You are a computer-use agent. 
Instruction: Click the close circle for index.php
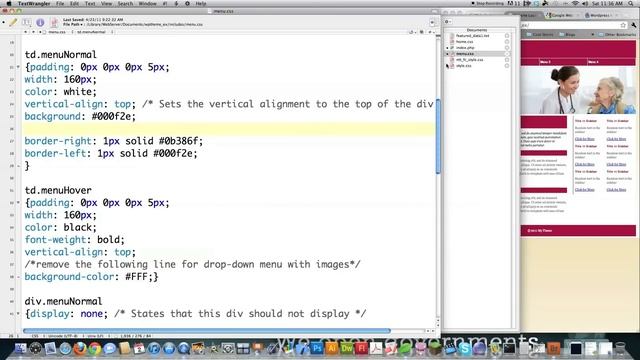pyautogui.click(x=507, y=48)
